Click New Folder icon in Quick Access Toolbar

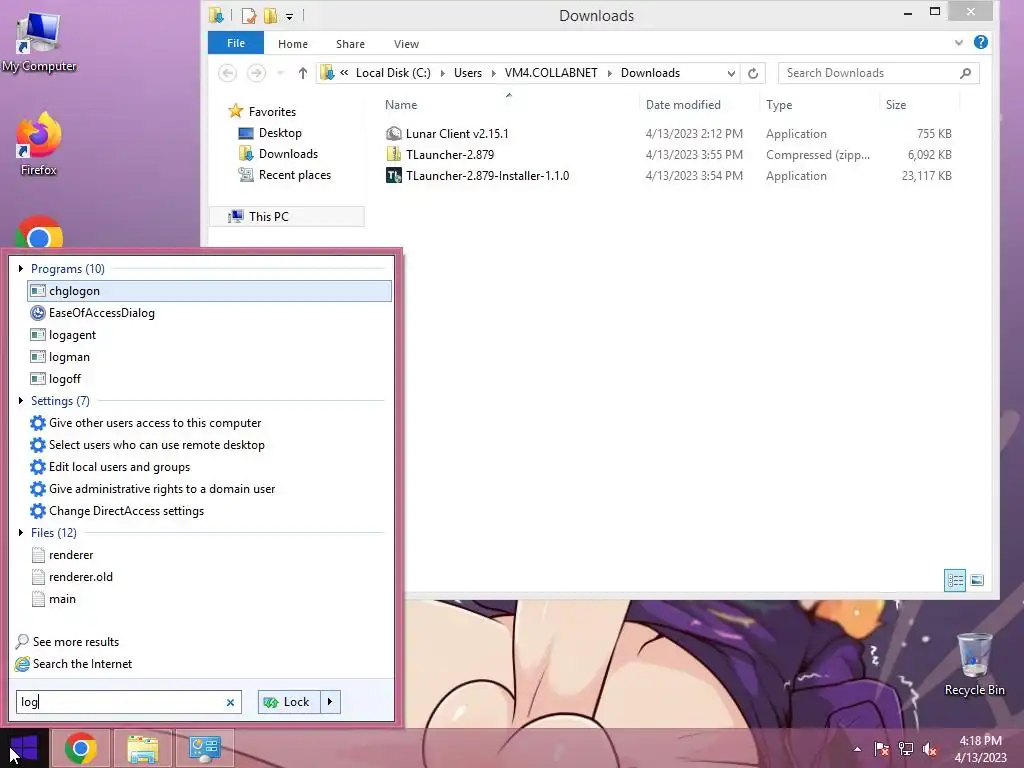(270, 16)
